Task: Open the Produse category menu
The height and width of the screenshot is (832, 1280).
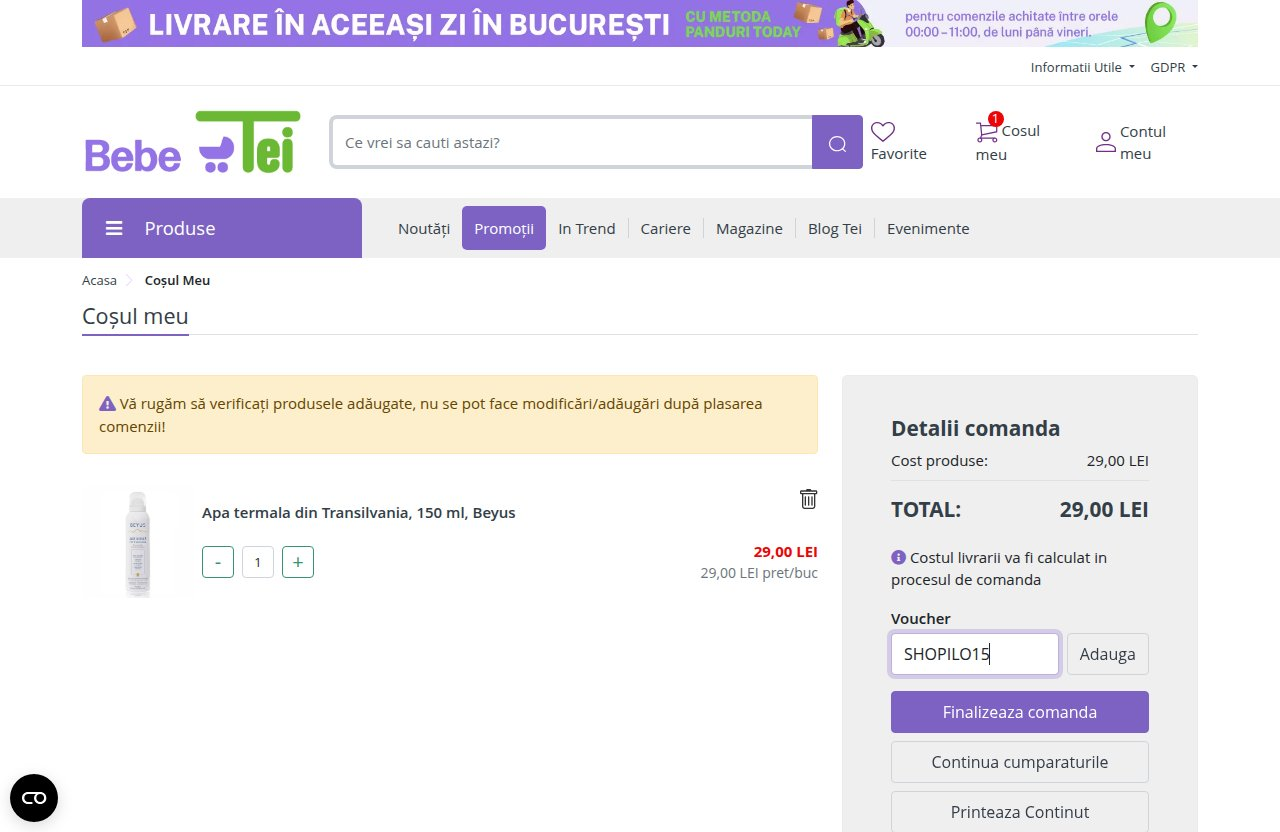Action: pyautogui.click(x=222, y=228)
